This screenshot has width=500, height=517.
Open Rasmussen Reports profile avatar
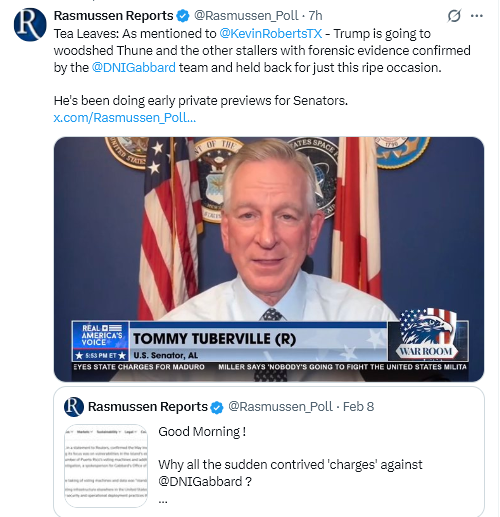tap(30, 25)
